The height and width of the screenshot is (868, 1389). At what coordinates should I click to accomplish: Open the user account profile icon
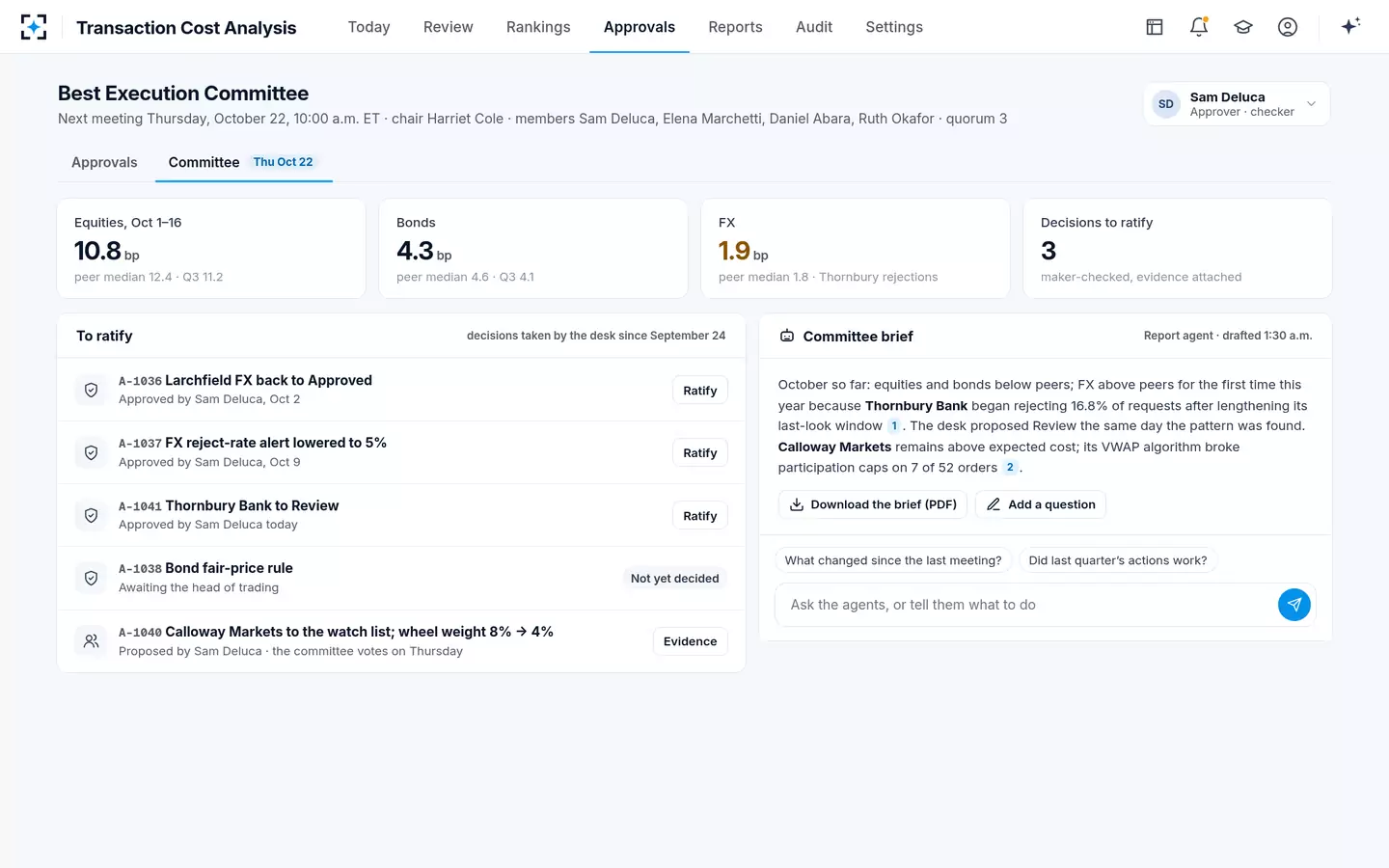pos(1288,27)
